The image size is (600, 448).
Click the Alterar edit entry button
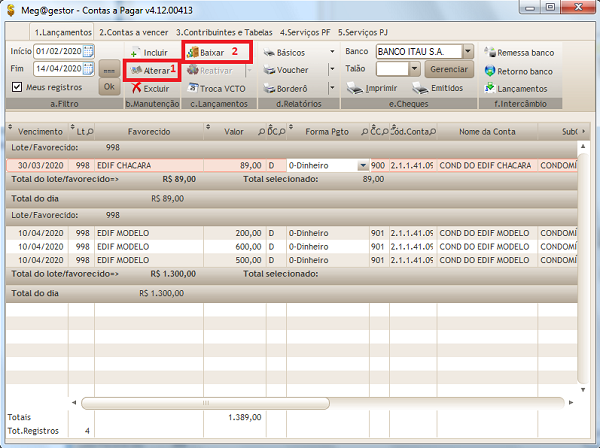tap(152, 70)
